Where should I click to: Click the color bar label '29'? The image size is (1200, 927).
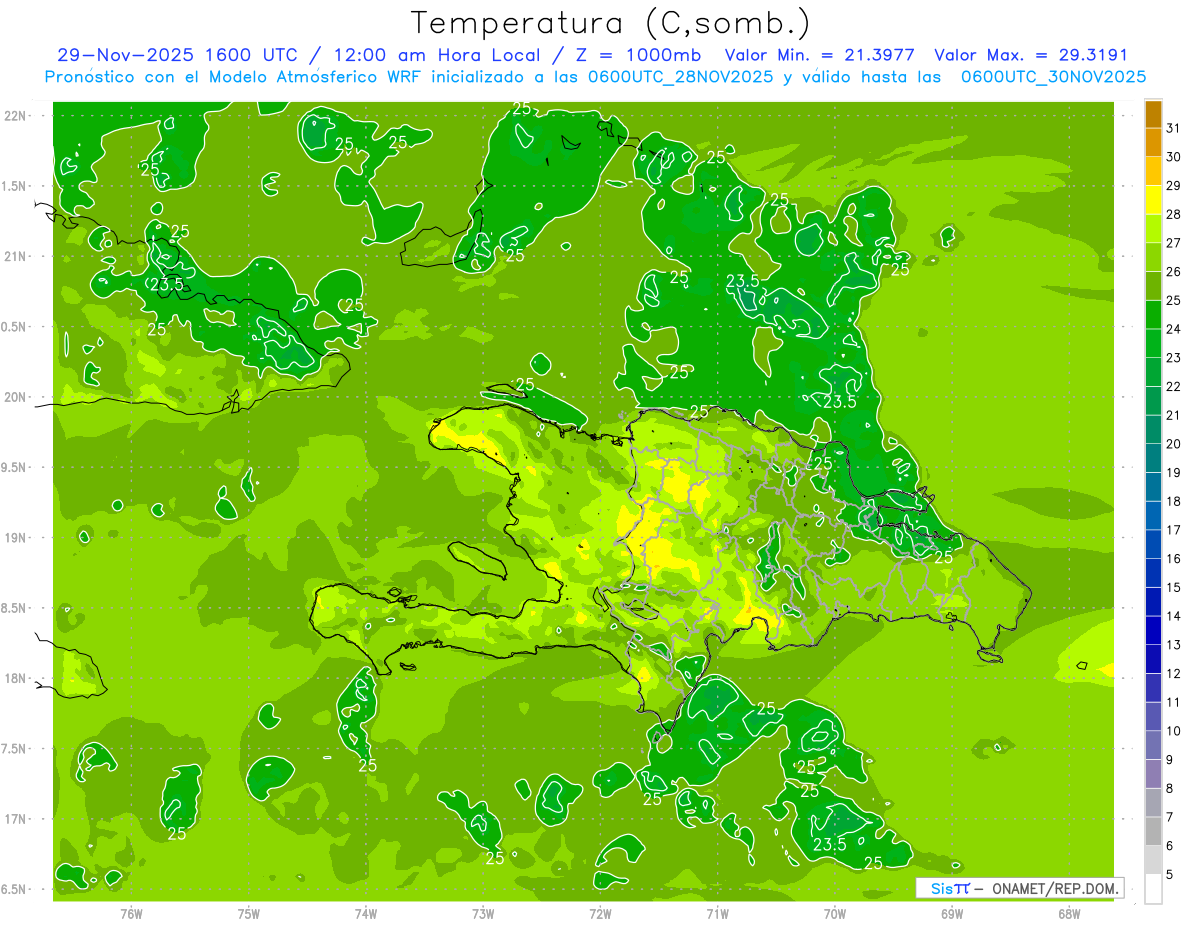coord(1173,185)
